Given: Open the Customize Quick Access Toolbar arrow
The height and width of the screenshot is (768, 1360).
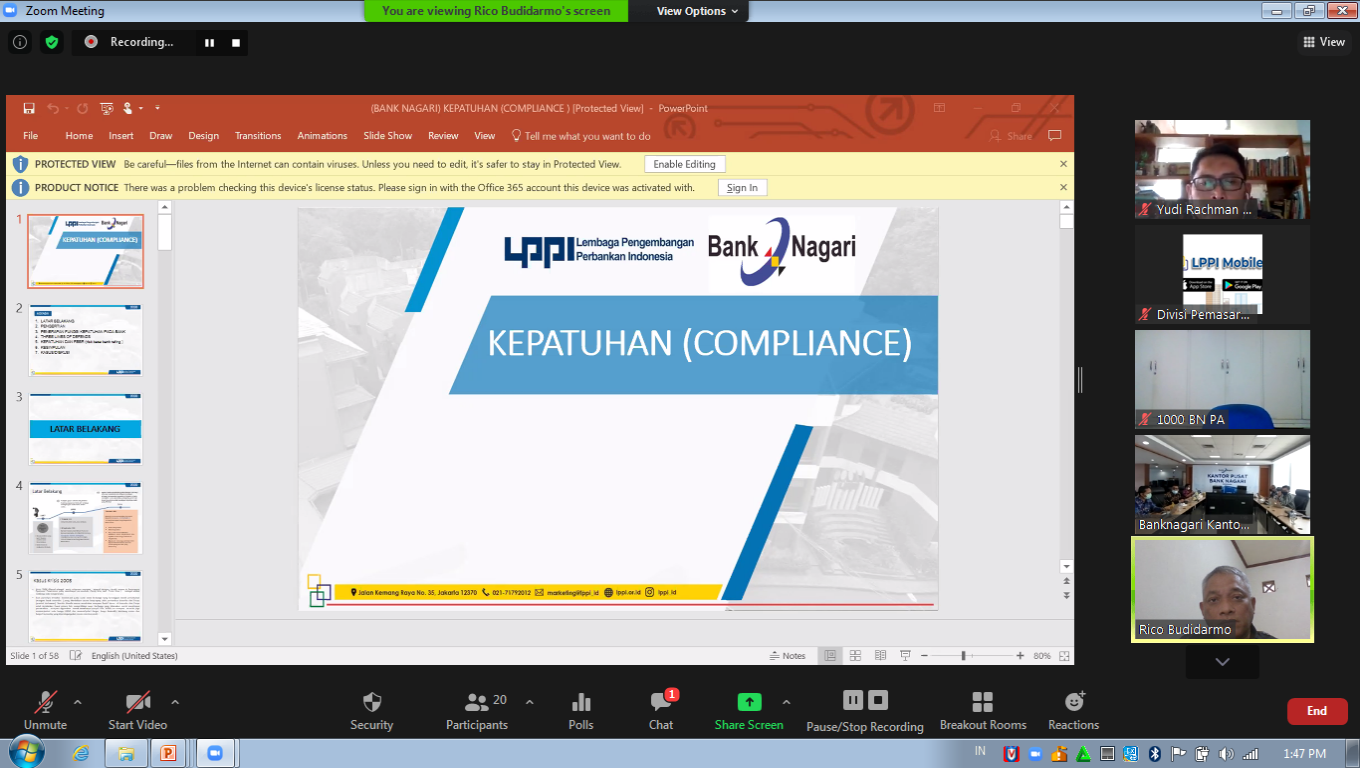Looking at the screenshot, I should 157,108.
